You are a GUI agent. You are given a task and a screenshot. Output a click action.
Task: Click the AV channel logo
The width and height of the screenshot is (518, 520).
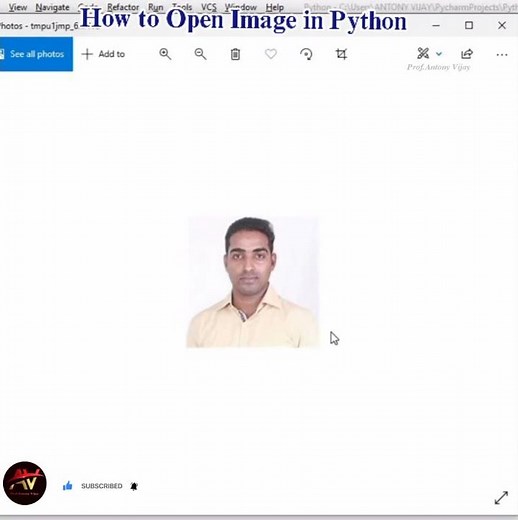(25, 483)
